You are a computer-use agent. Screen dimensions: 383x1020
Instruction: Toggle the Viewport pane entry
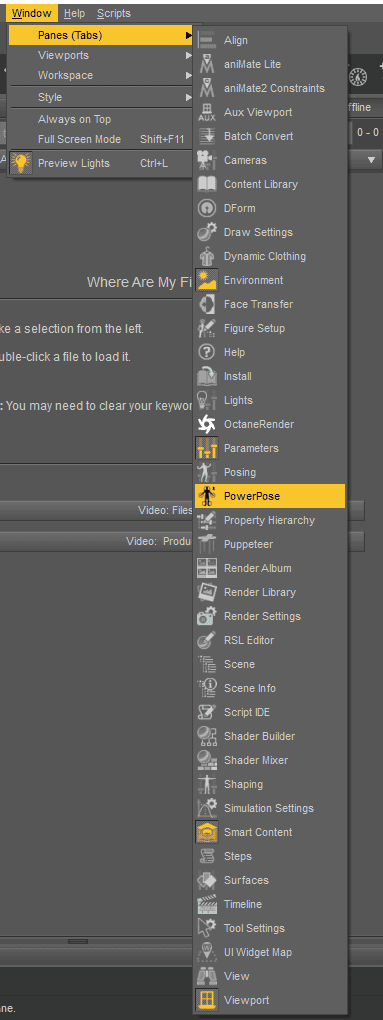[x=270, y=1000]
